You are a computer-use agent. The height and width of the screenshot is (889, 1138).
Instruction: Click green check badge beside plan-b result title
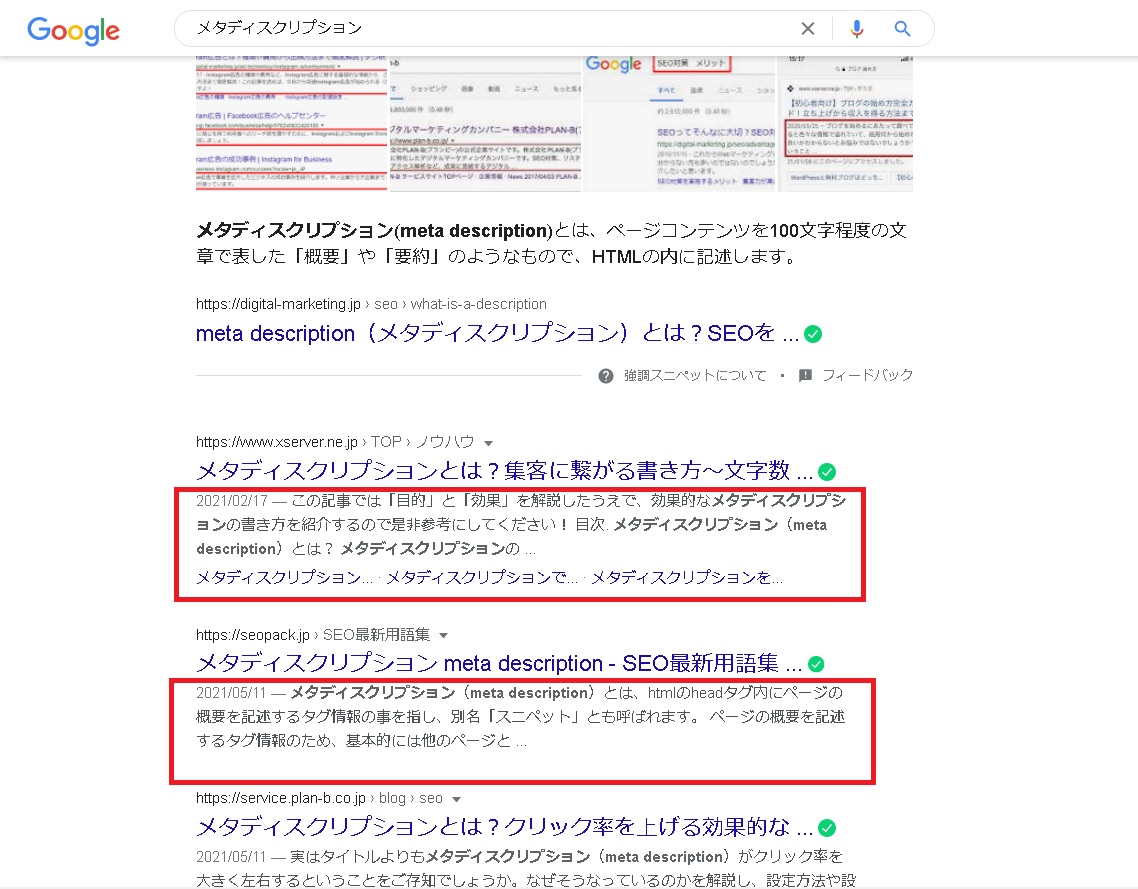pos(827,827)
